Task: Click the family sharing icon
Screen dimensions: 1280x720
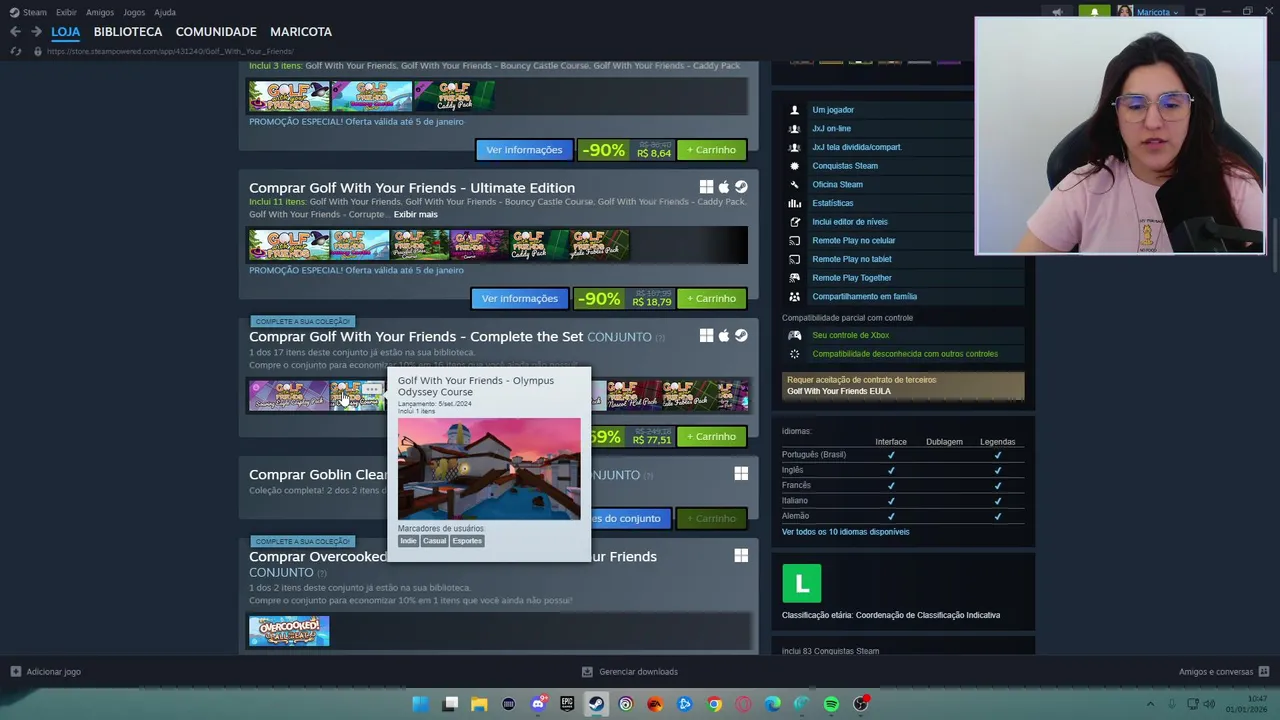Action: coord(795,297)
